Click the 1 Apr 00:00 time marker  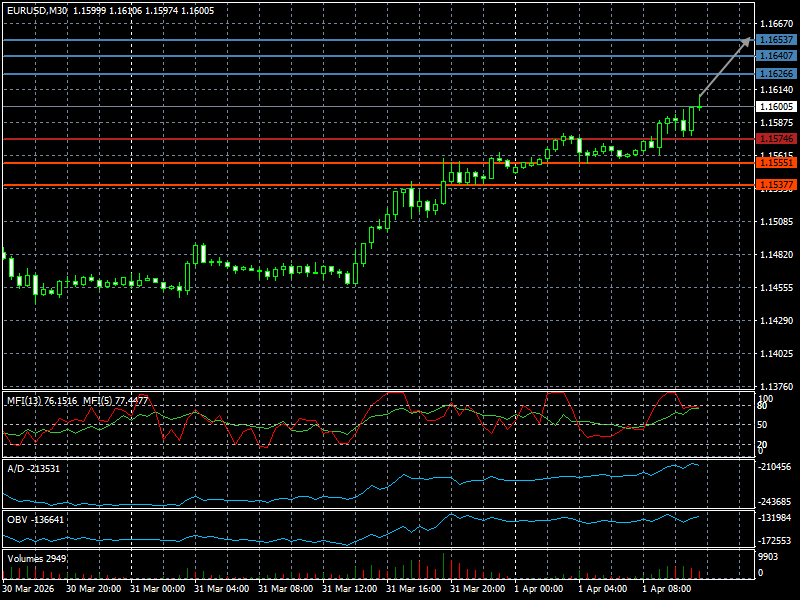539,590
